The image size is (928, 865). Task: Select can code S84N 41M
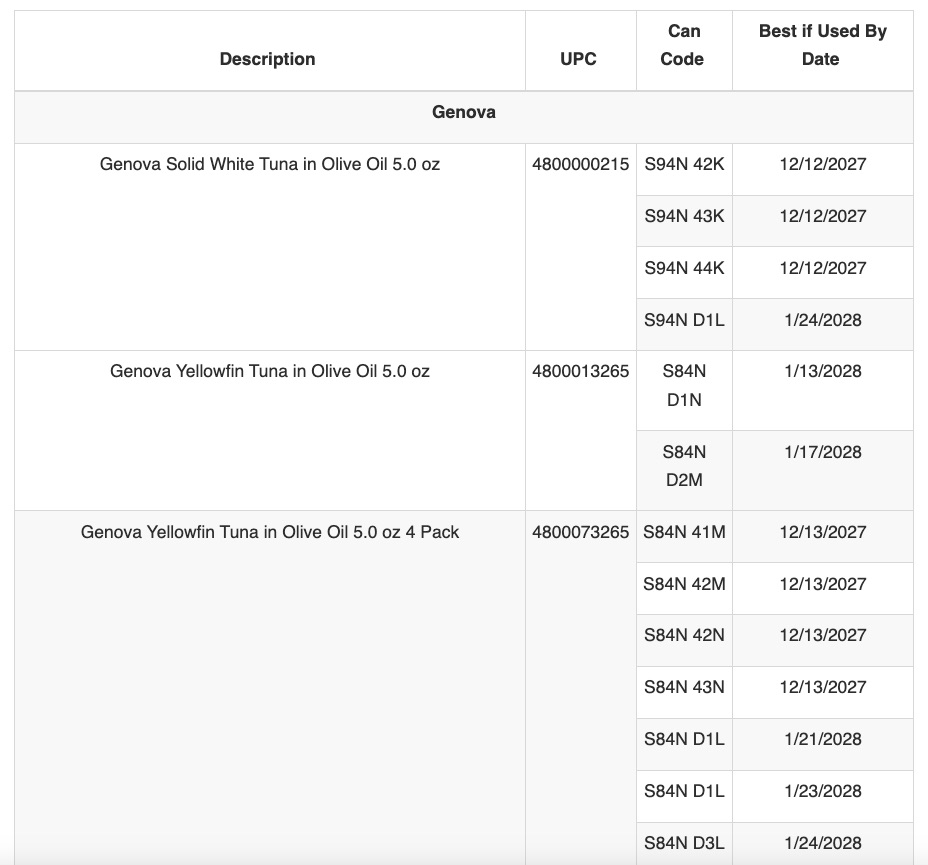[x=684, y=532]
